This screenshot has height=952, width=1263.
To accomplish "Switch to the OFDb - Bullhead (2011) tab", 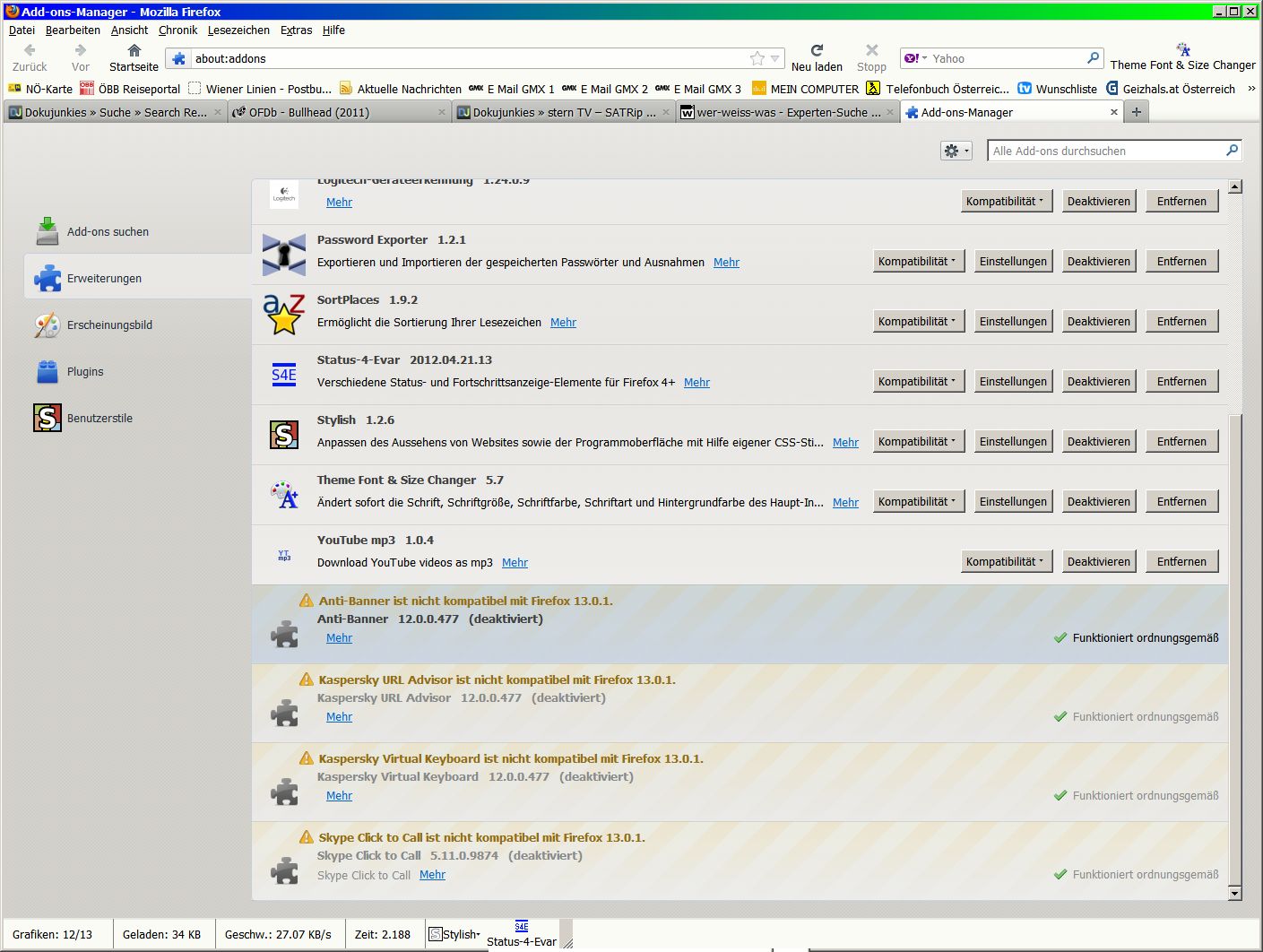I will 338,112.
